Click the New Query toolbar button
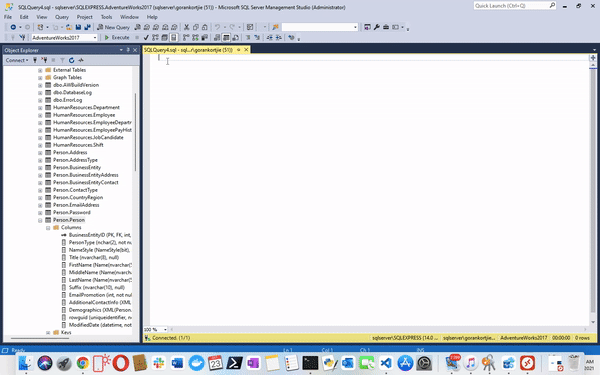Image resolution: width=600 pixels, height=375 pixels. pos(113,27)
